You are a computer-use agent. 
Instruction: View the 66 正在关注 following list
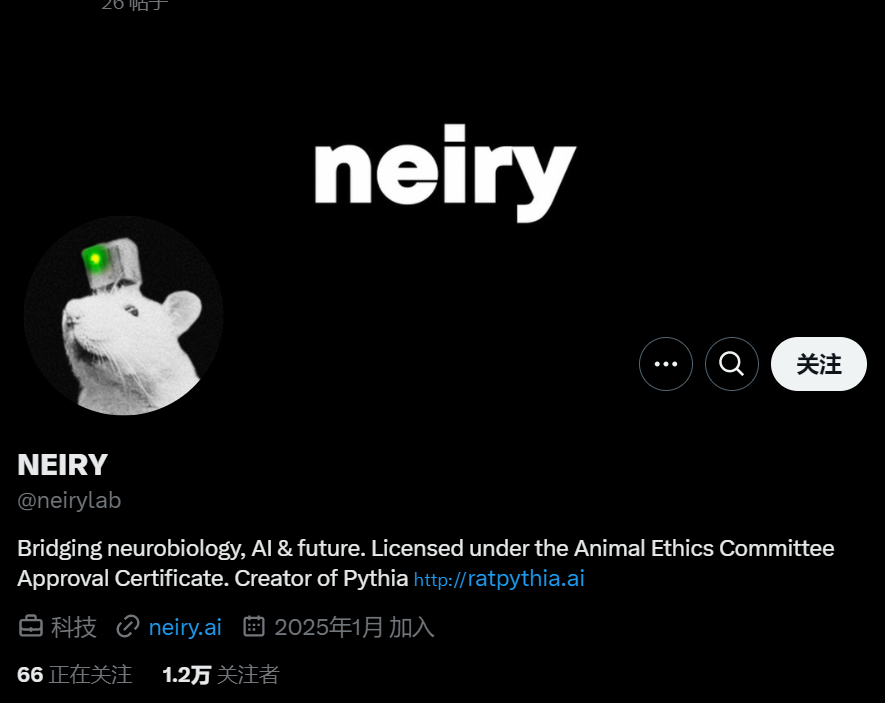(75, 675)
